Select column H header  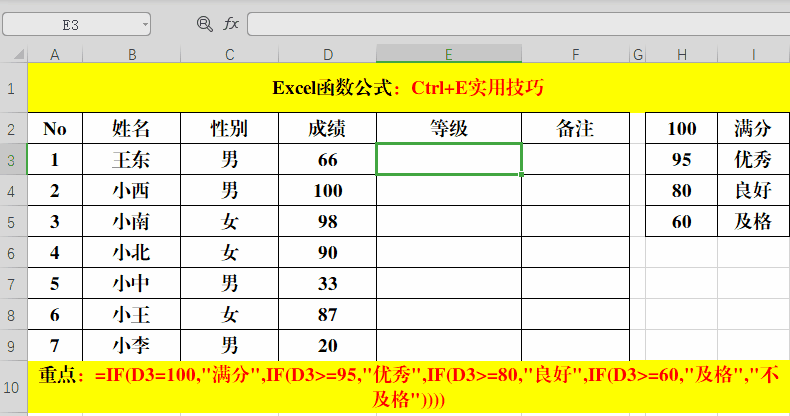(682, 54)
